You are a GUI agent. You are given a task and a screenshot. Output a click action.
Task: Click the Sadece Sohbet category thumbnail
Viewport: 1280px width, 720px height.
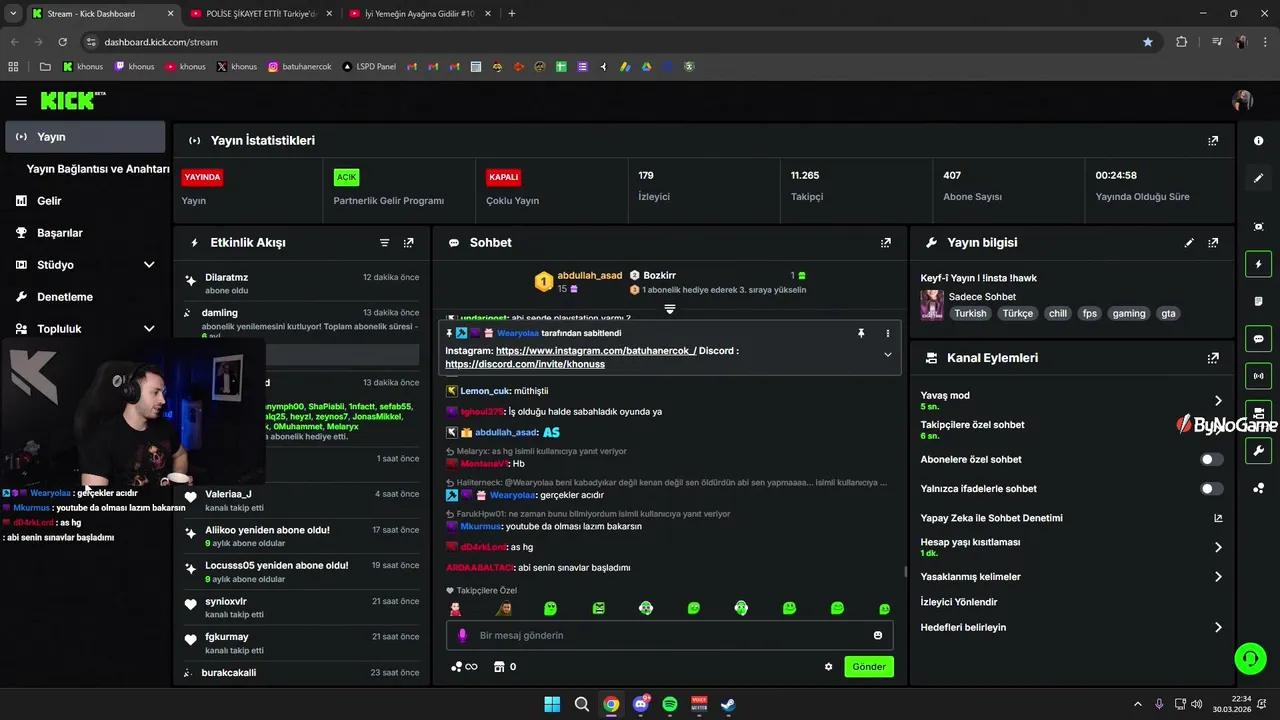932,305
